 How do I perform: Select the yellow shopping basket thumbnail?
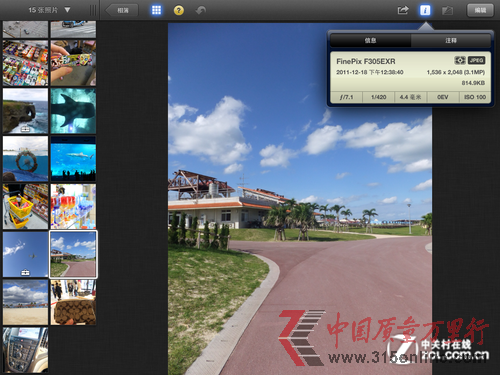coord(25,207)
